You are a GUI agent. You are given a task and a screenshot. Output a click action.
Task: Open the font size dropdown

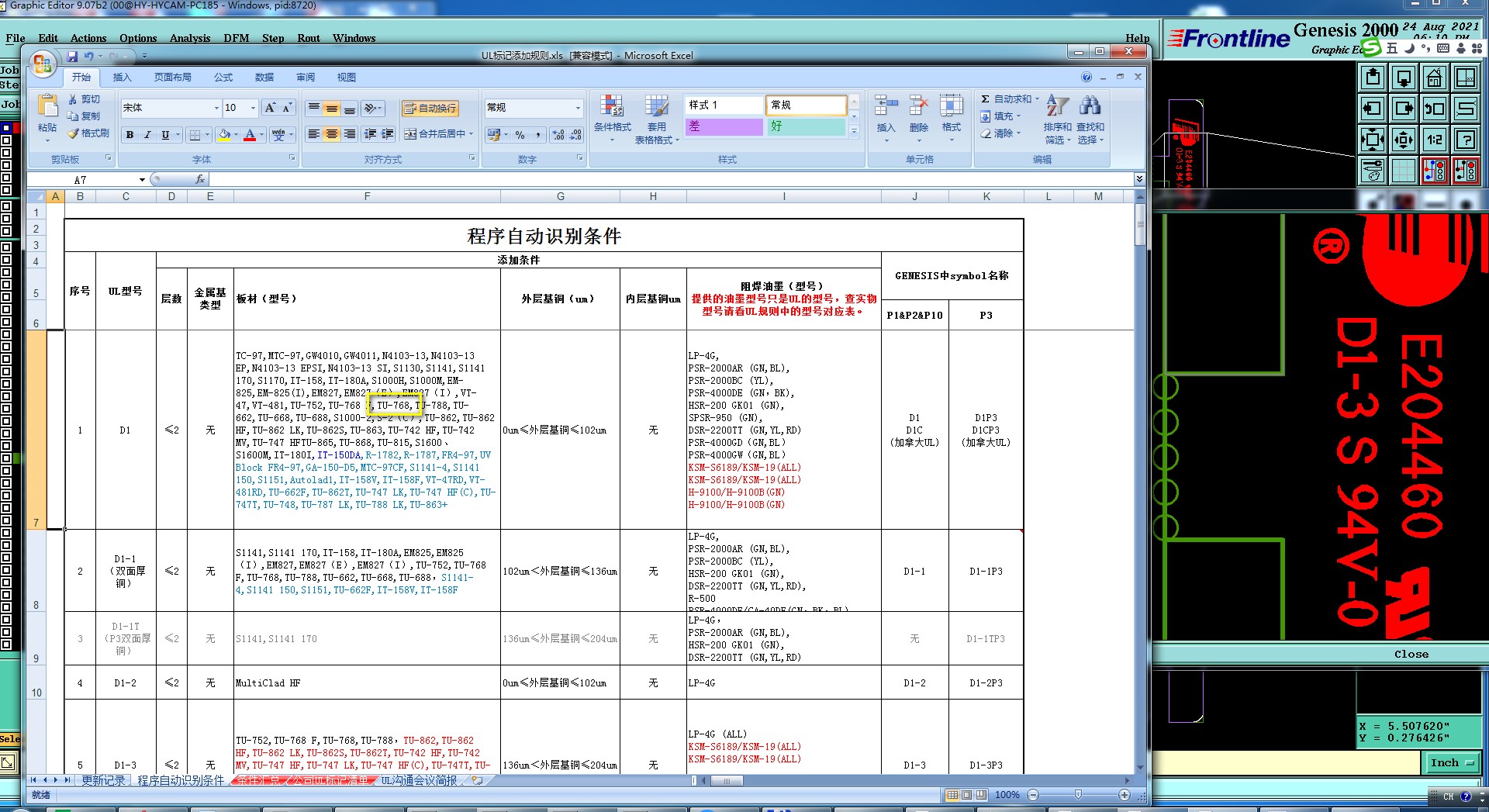(253, 108)
